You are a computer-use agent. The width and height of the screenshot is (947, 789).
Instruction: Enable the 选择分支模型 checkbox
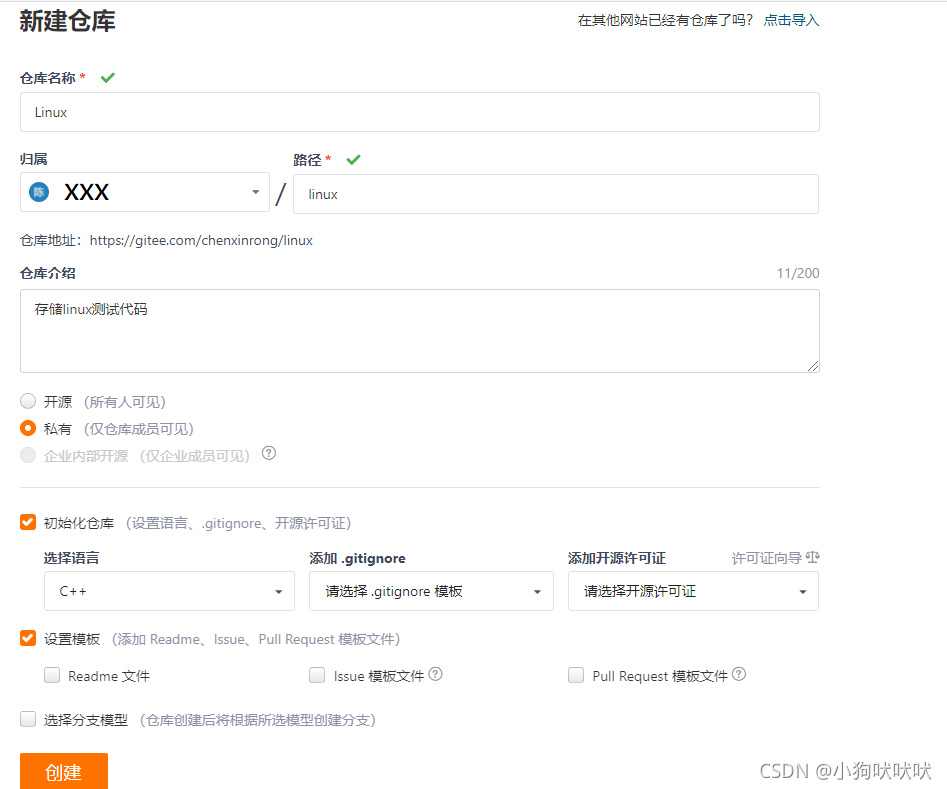(28, 719)
